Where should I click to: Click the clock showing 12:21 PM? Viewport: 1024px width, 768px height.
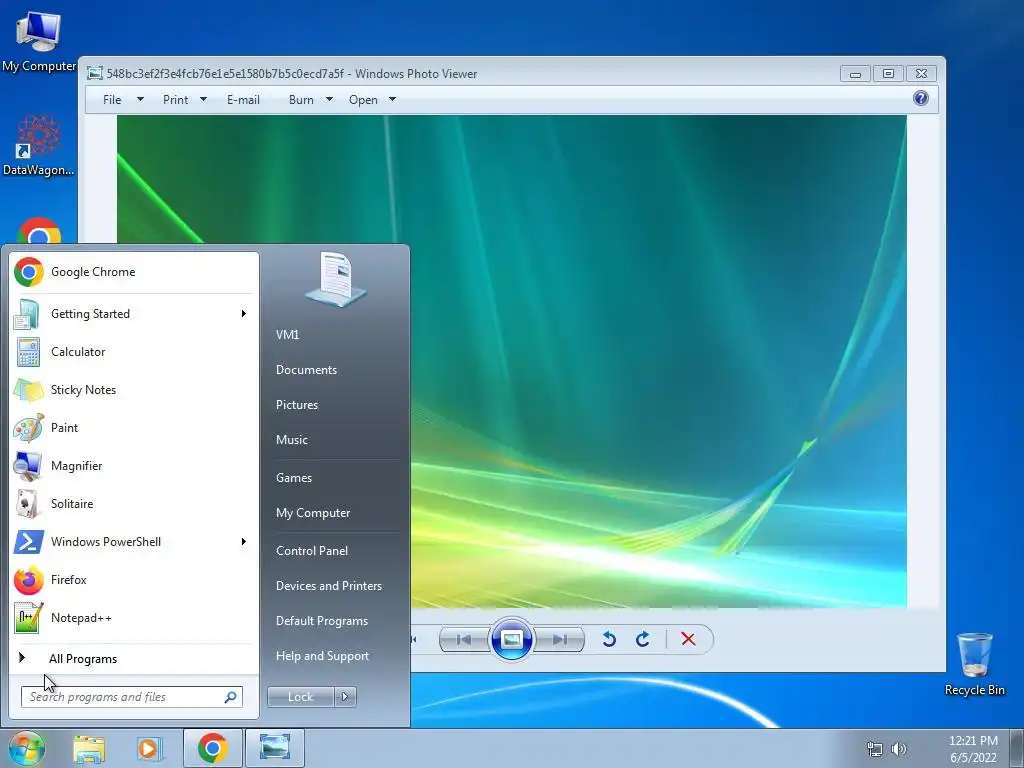(x=973, y=749)
